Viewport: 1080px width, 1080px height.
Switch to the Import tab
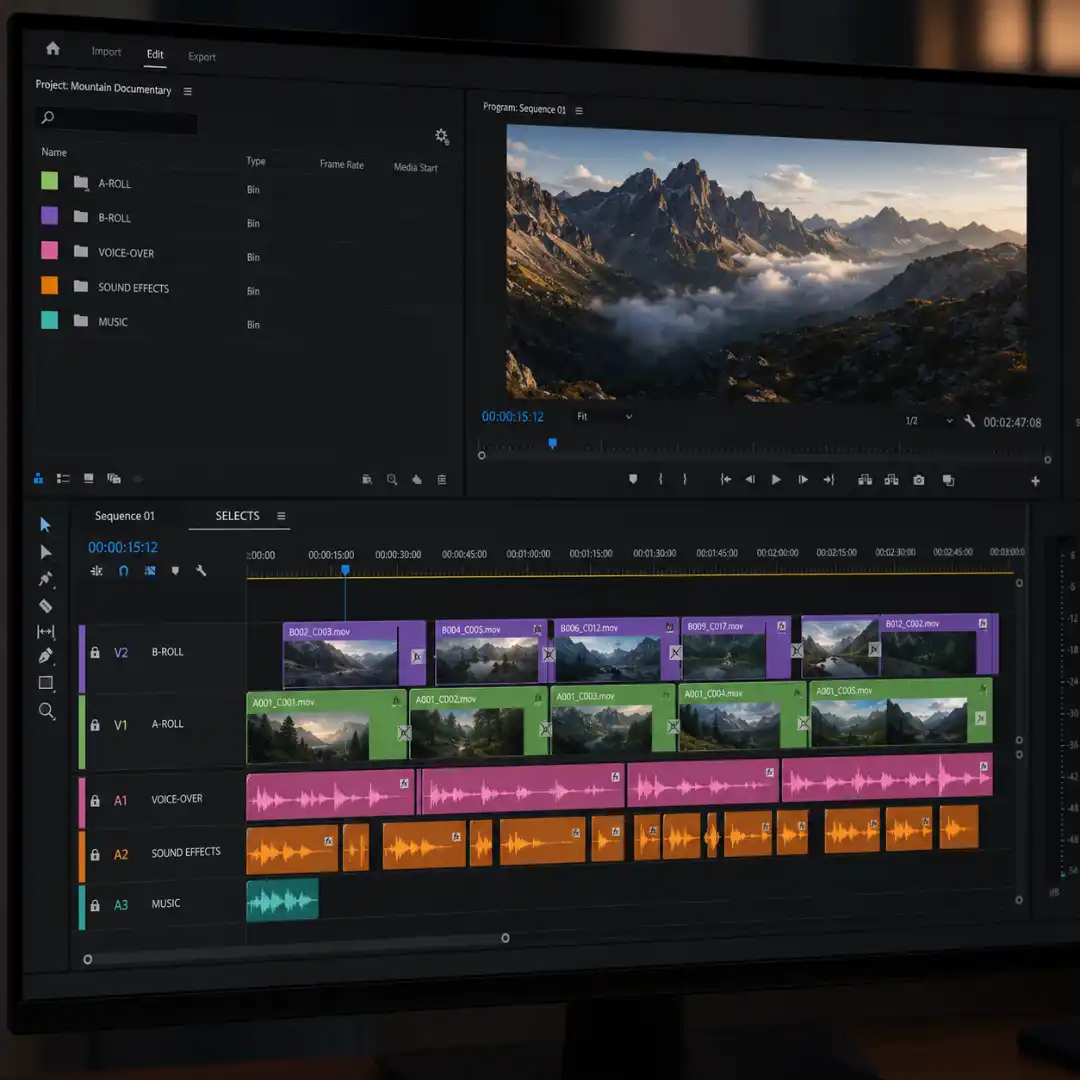coord(106,52)
